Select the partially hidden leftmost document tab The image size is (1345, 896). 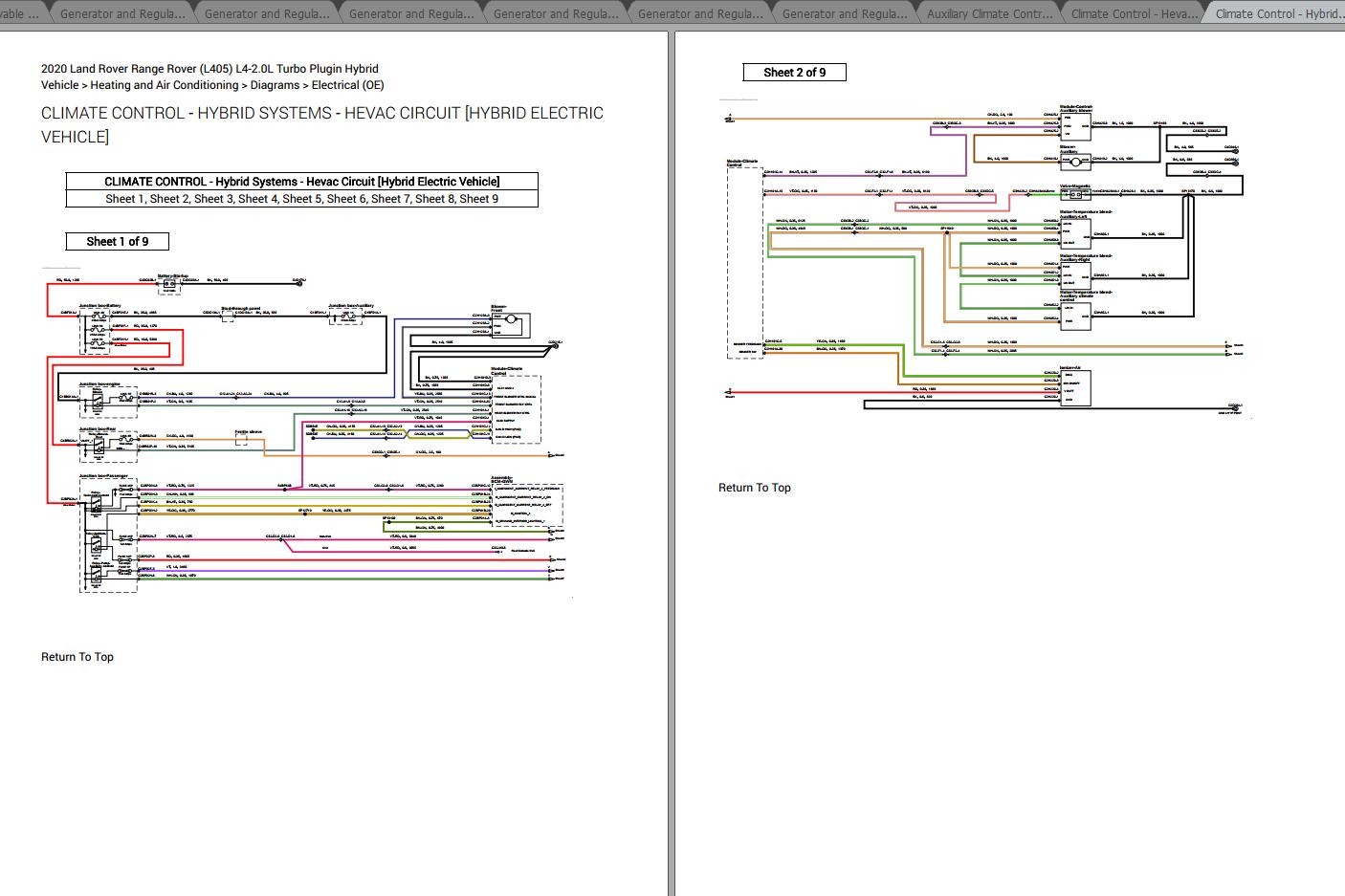coord(21,14)
